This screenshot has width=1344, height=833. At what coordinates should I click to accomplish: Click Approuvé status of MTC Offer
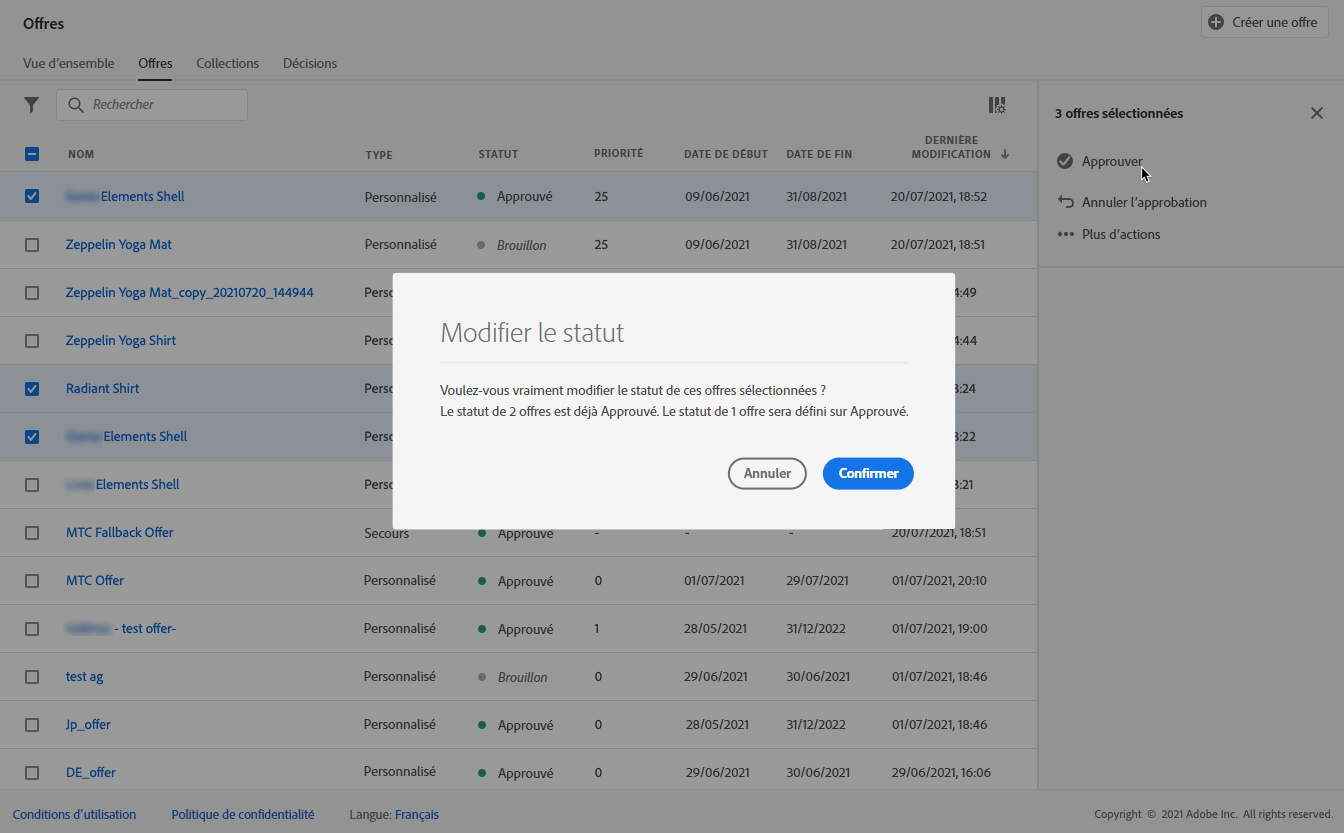526,582
